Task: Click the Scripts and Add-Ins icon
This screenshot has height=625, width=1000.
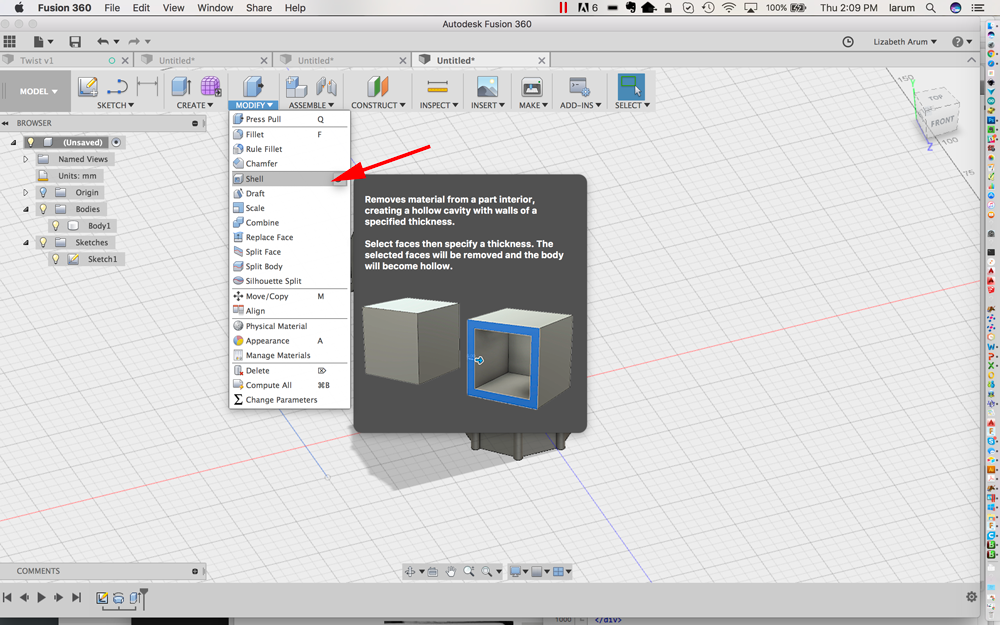Action: tap(579, 87)
